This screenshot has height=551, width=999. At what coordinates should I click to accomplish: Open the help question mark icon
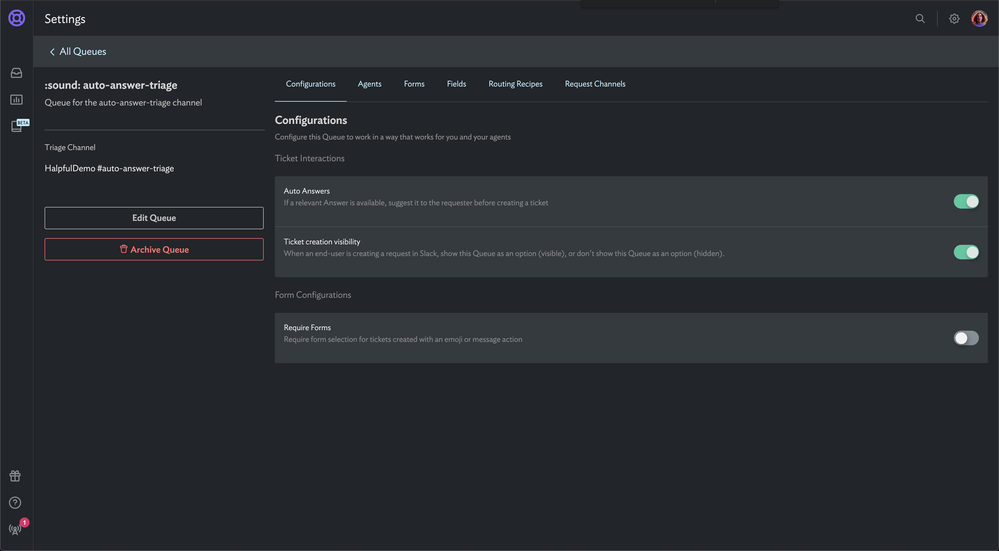coord(15,503)
